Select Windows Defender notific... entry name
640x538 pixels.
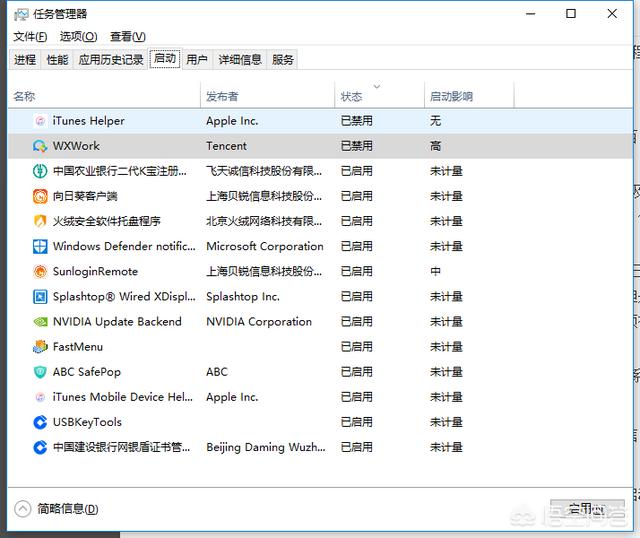coord(124,247)
